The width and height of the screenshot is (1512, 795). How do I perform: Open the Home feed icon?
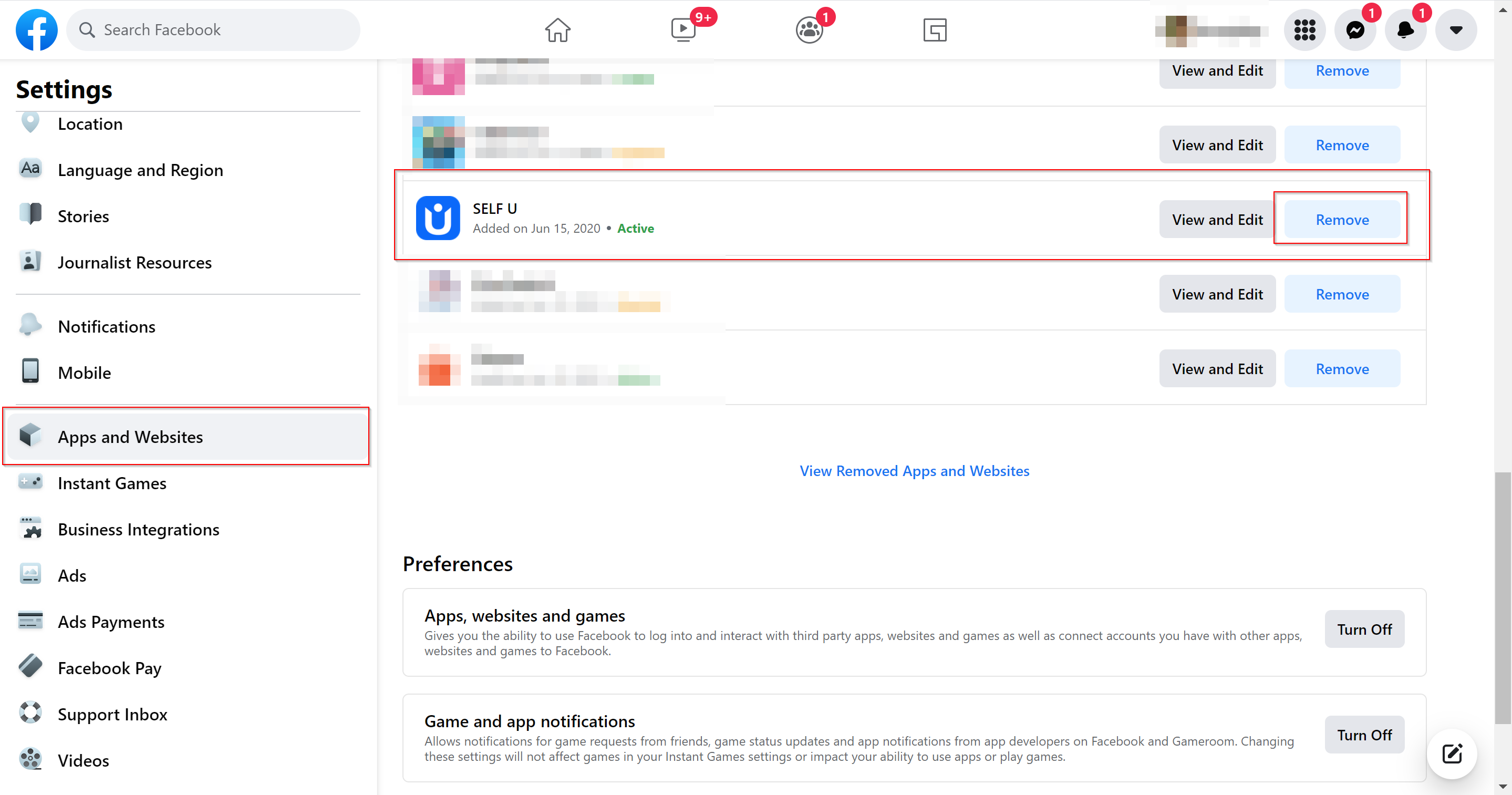[557, 30]
